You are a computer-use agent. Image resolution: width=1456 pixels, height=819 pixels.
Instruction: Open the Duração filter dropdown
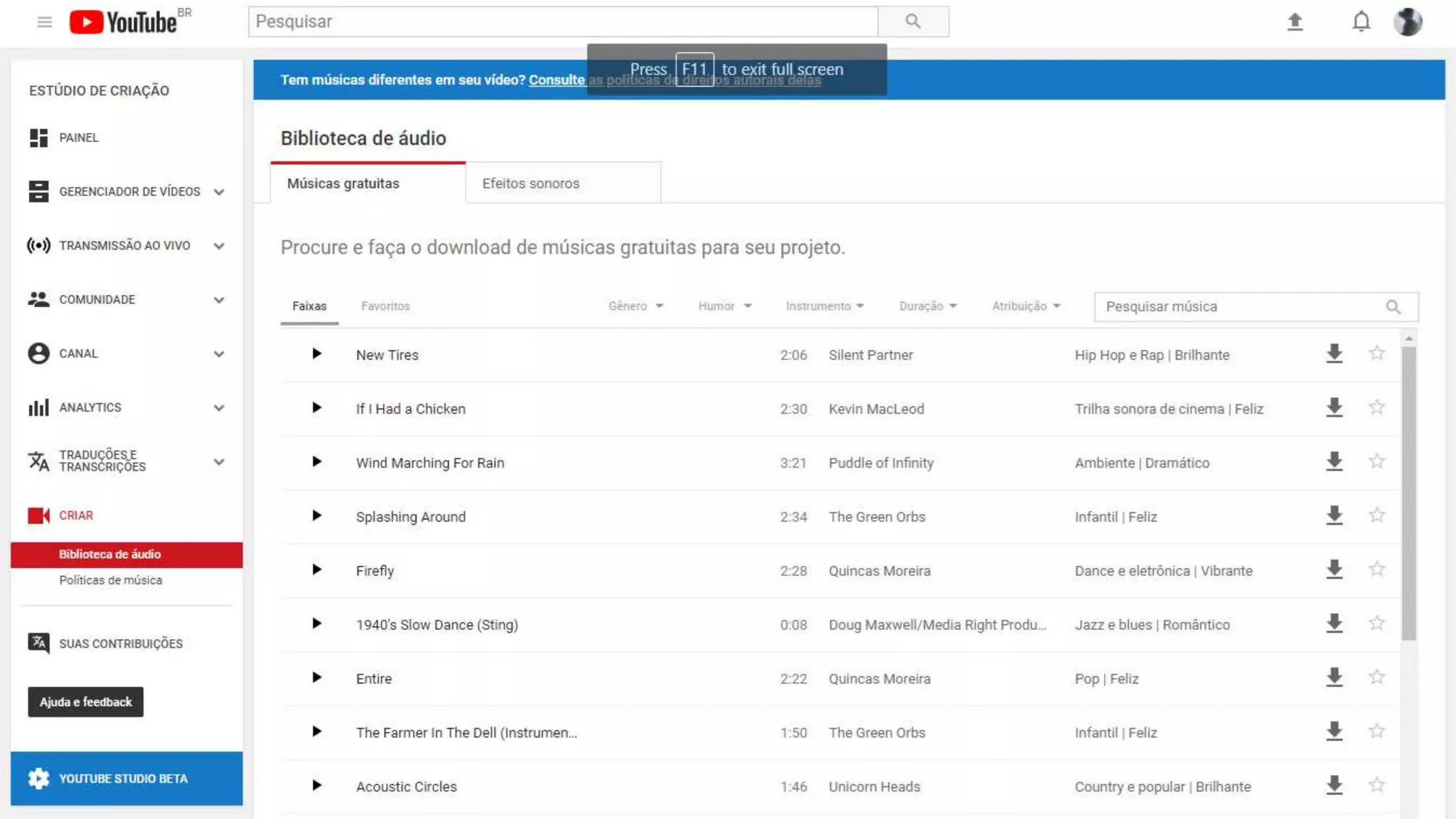click(x=927, y=306)
